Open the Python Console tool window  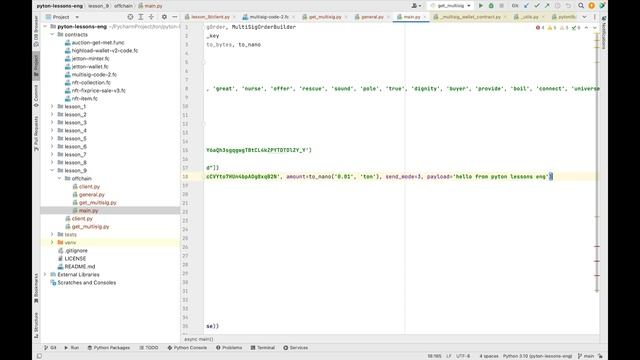point(187,348)
